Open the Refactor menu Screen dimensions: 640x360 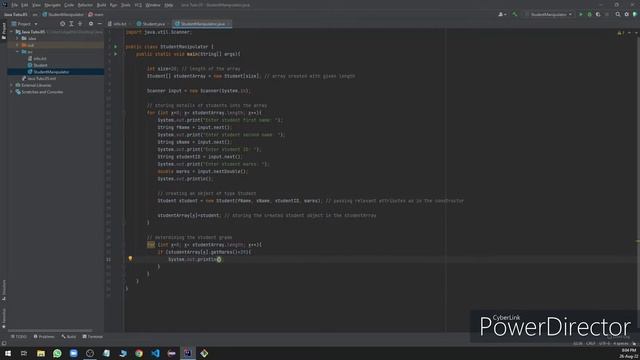(x=85, y=5)
